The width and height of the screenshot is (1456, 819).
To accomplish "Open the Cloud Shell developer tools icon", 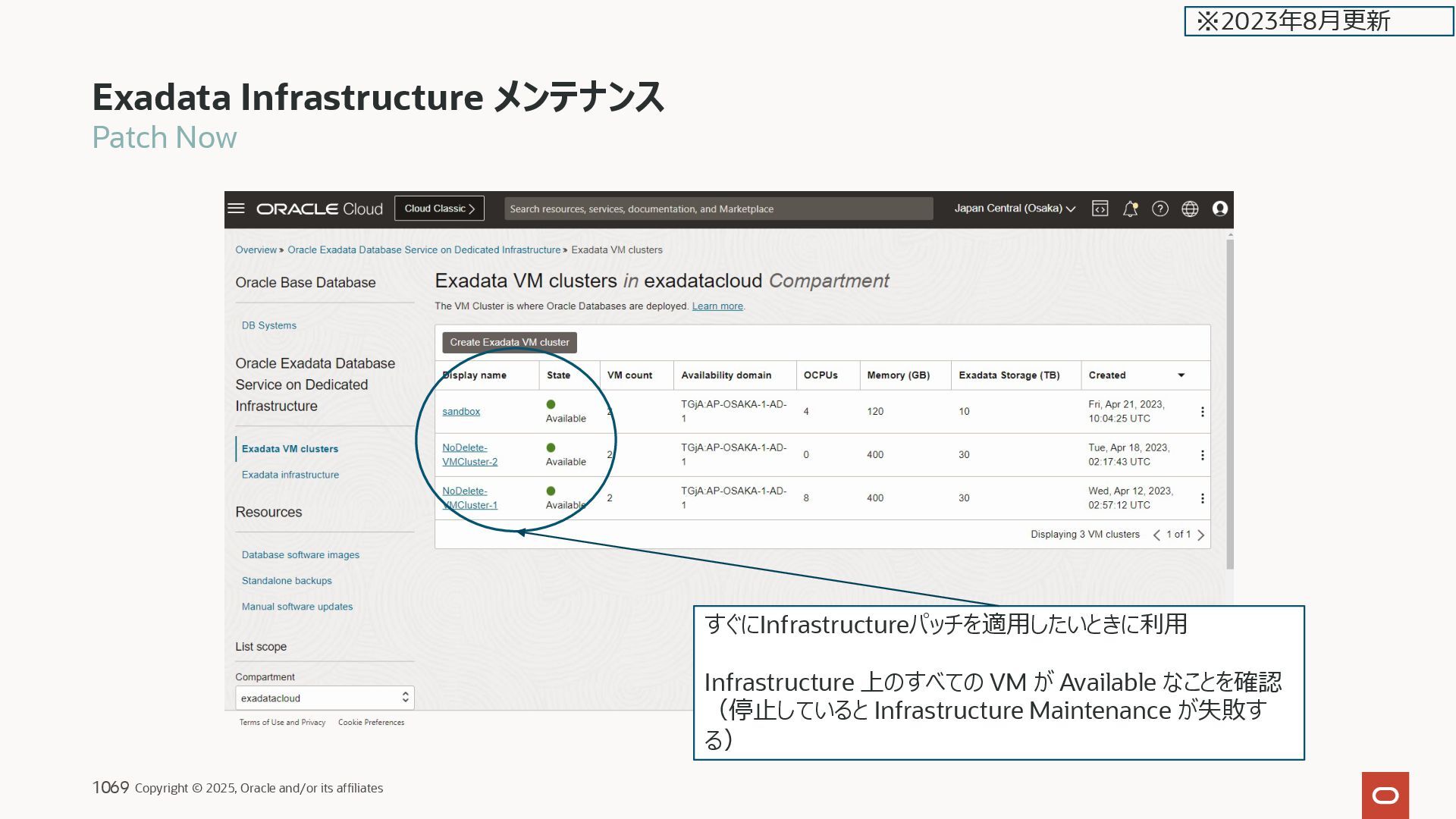I will click(x=1100, y=209).
